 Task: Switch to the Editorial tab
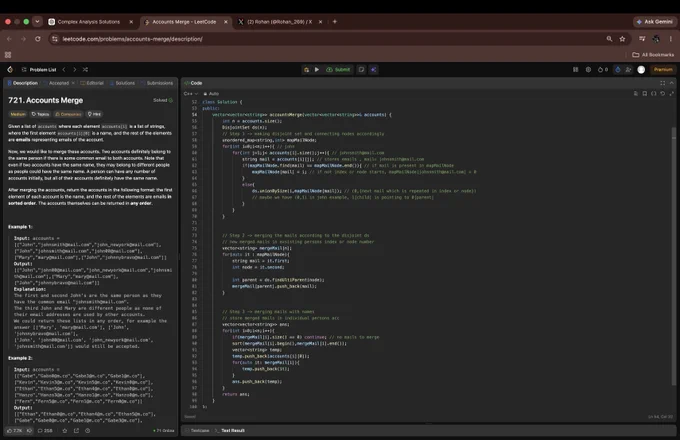pyautogui.click(x=92, y=83)
